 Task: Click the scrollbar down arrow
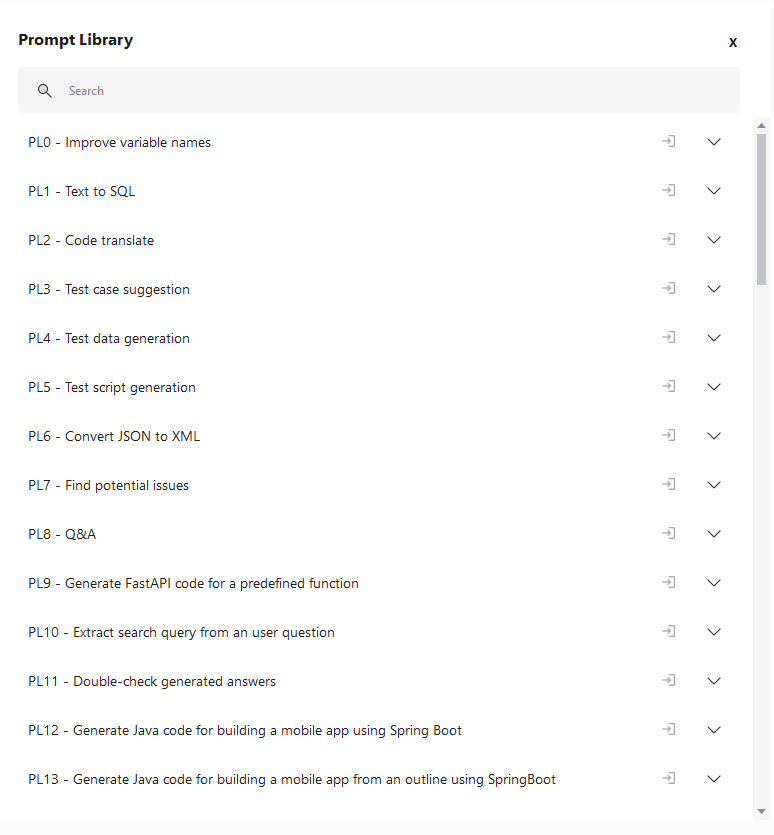coord(761,812)
